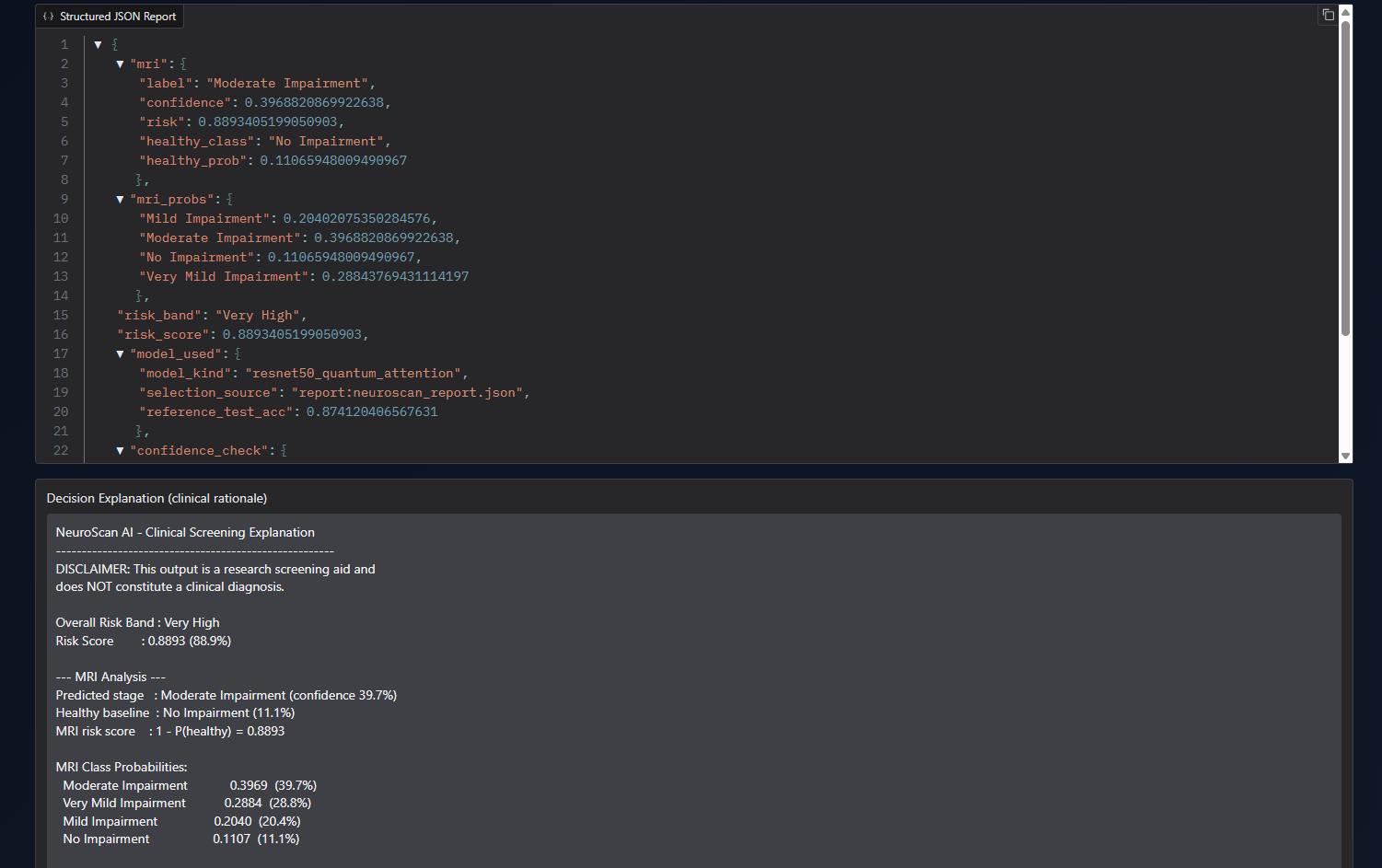1382x868 pixels.
Task: Collapse the "model_used" JSON node
Action: pos(120,353)
